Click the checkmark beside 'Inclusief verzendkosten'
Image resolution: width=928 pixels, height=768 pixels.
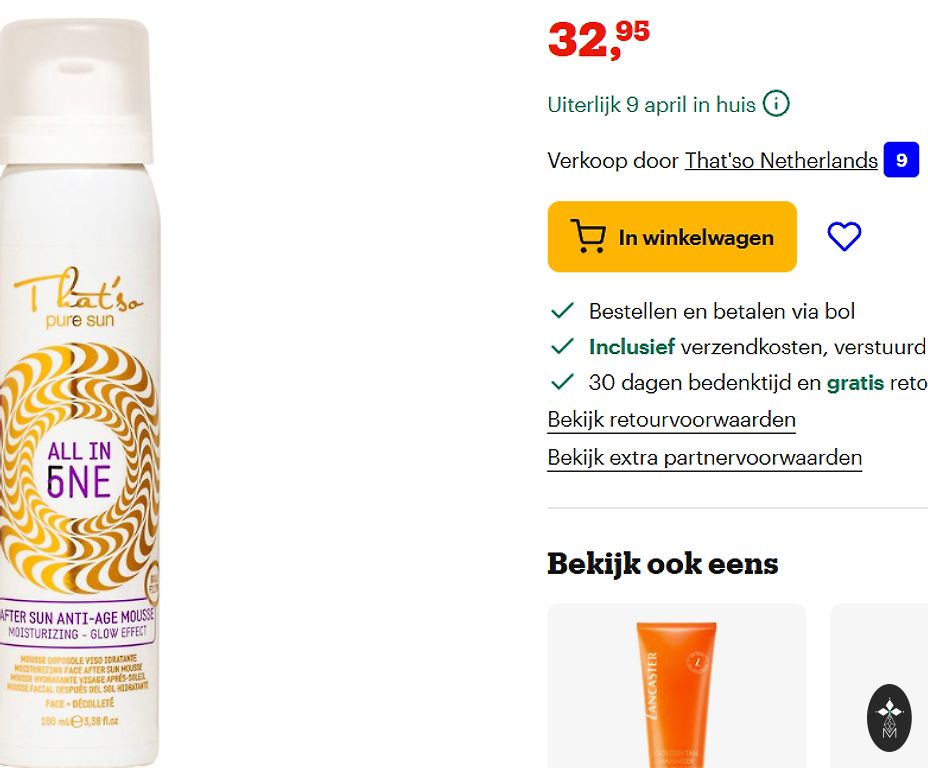(x=562, y=346)
